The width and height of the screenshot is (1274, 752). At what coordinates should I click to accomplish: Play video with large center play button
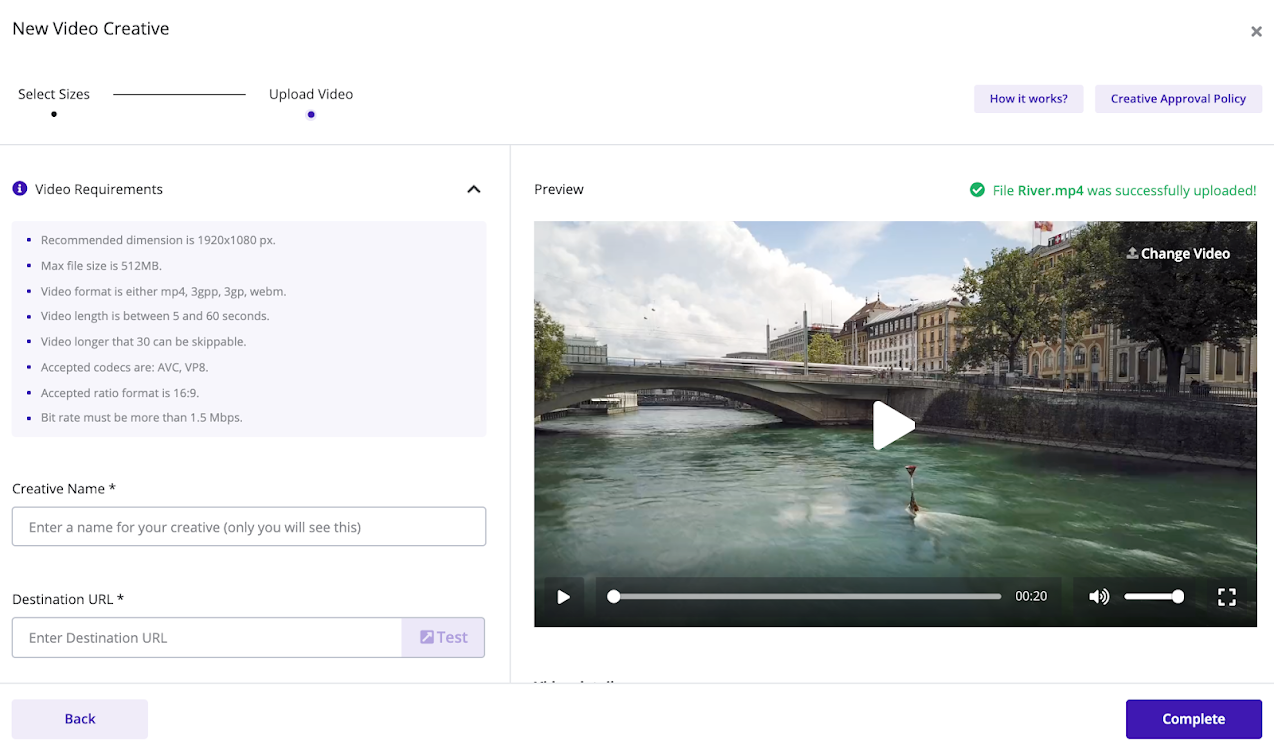(894, 426)
